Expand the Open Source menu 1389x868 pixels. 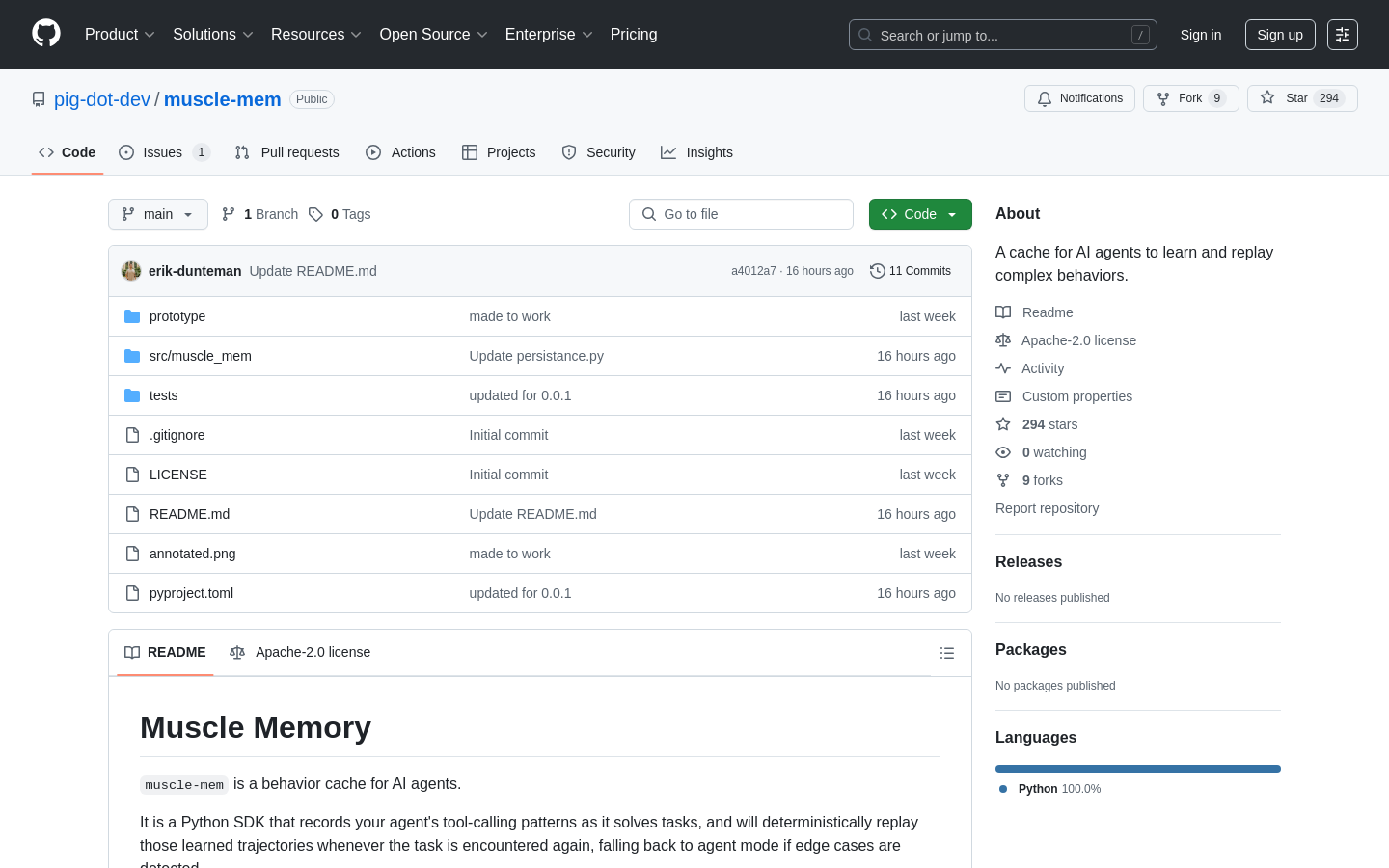click(434, 35)
